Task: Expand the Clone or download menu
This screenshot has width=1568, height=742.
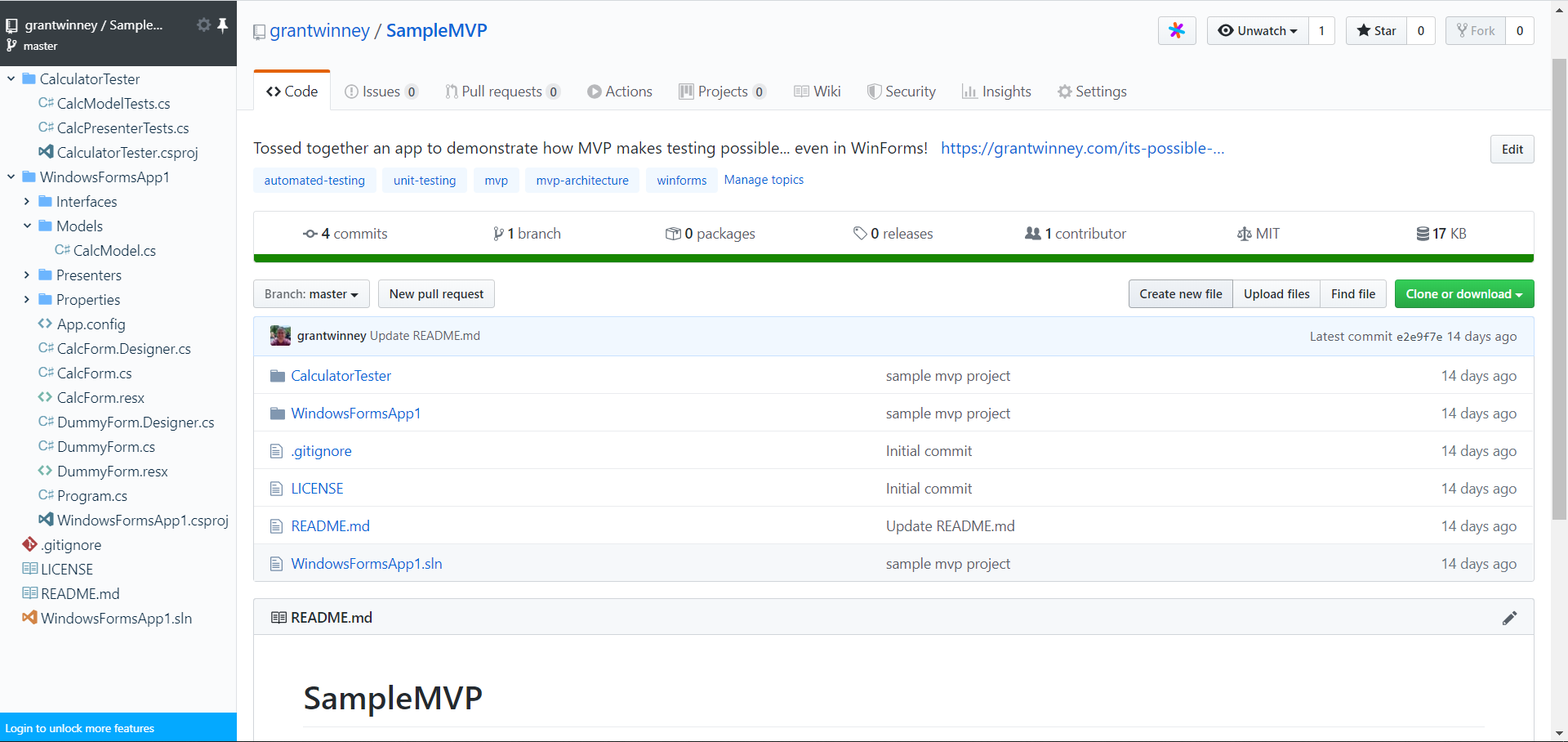Action: pos(1463,294)
